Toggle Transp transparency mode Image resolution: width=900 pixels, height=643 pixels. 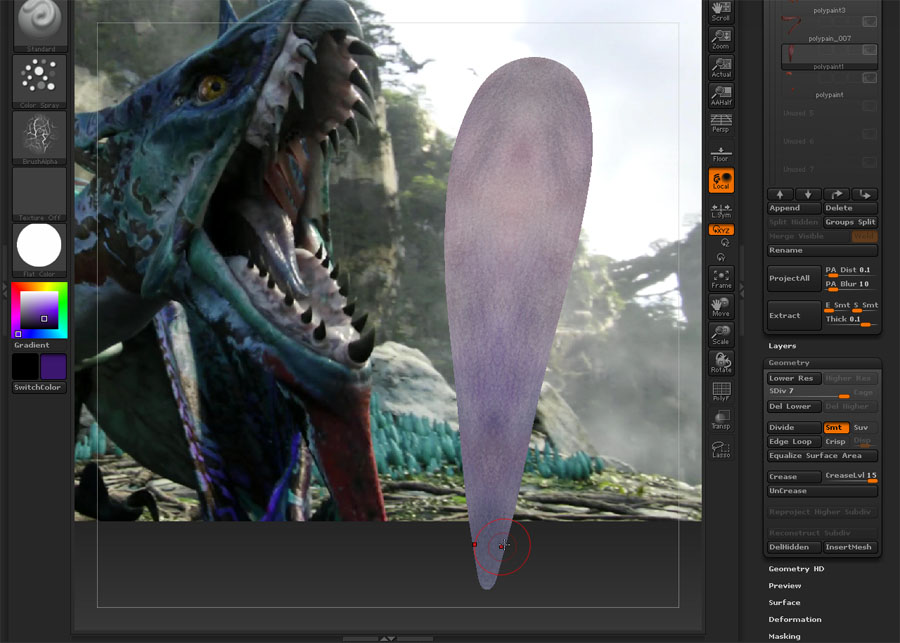[x=721, y=420]
